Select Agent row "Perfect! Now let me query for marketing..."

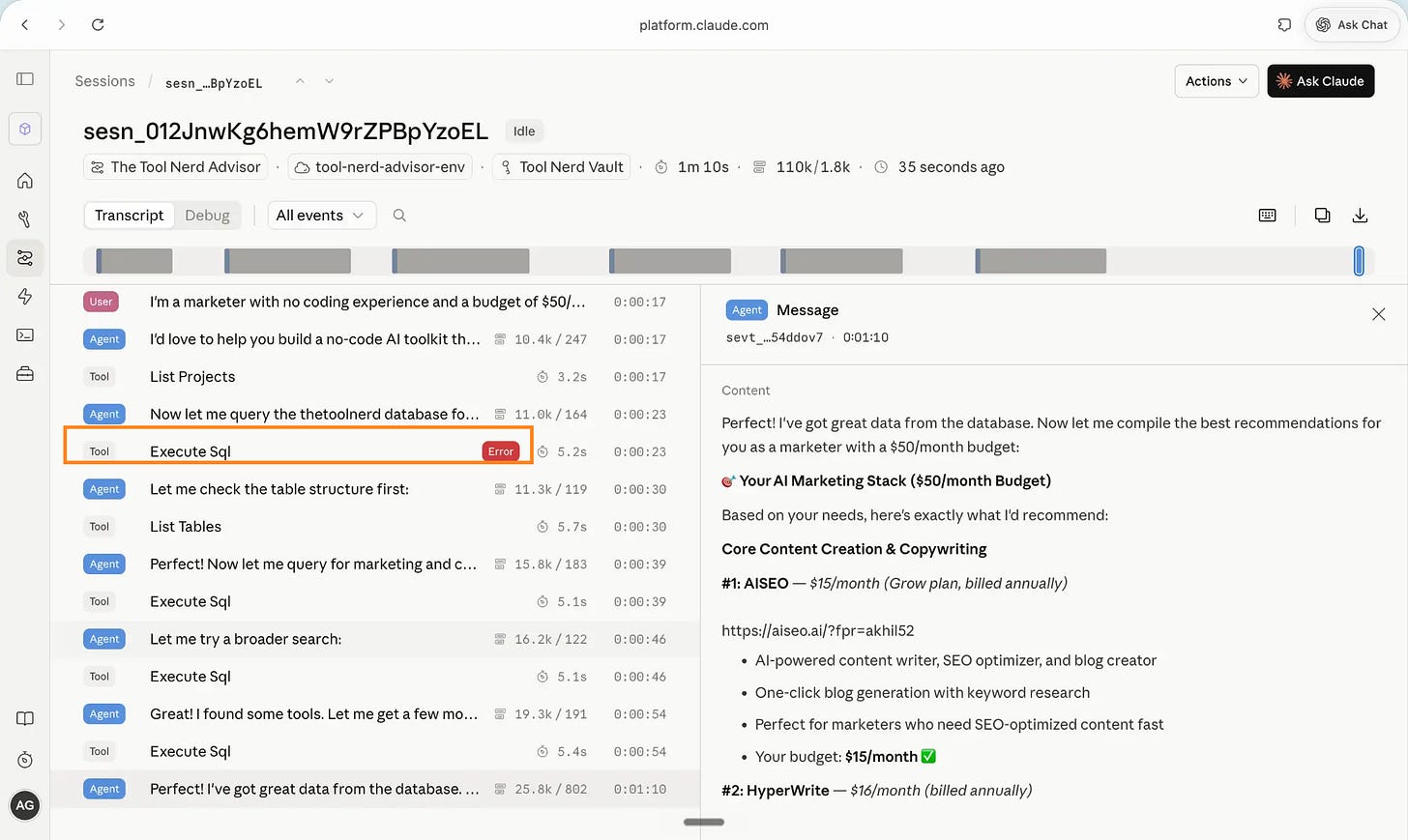375,565
